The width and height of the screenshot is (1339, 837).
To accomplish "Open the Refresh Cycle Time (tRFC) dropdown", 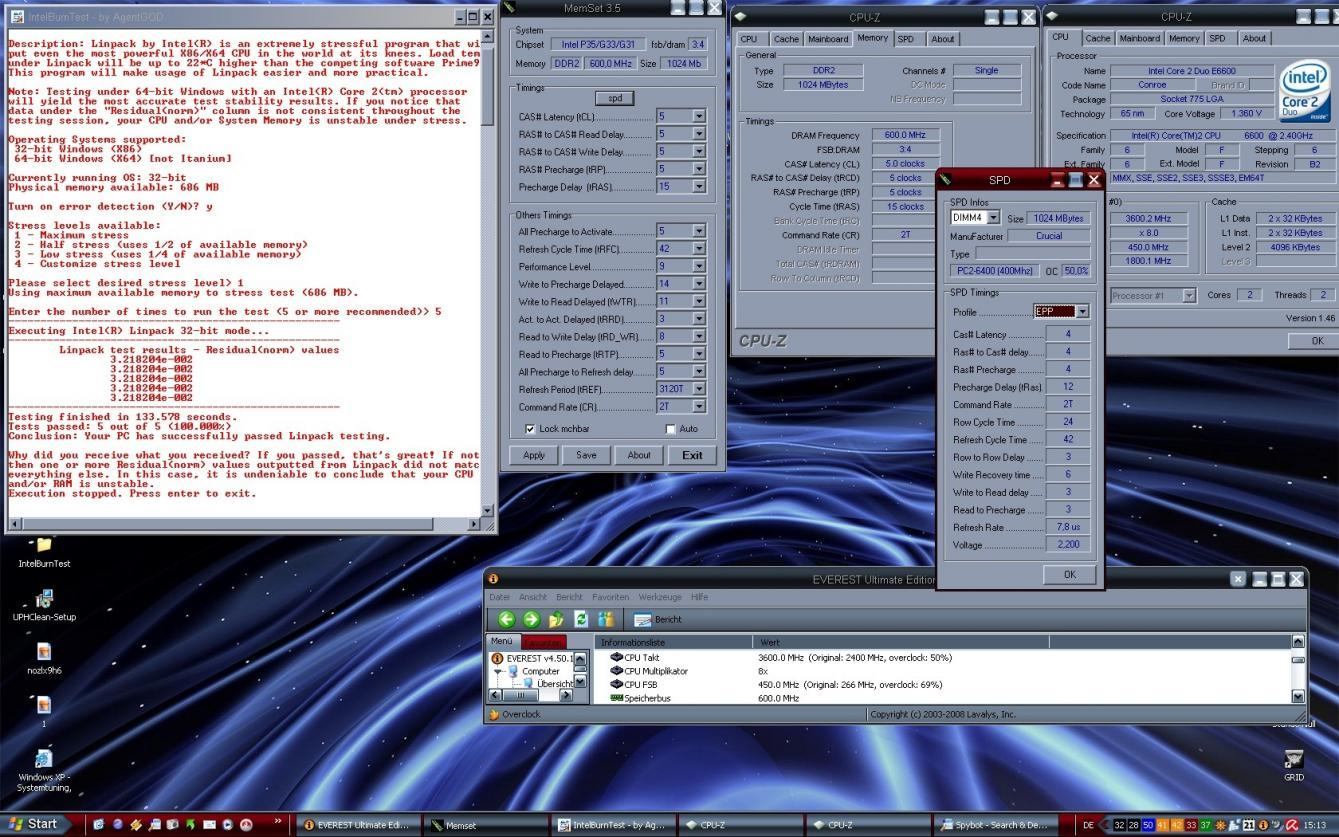I will point(699,249).
